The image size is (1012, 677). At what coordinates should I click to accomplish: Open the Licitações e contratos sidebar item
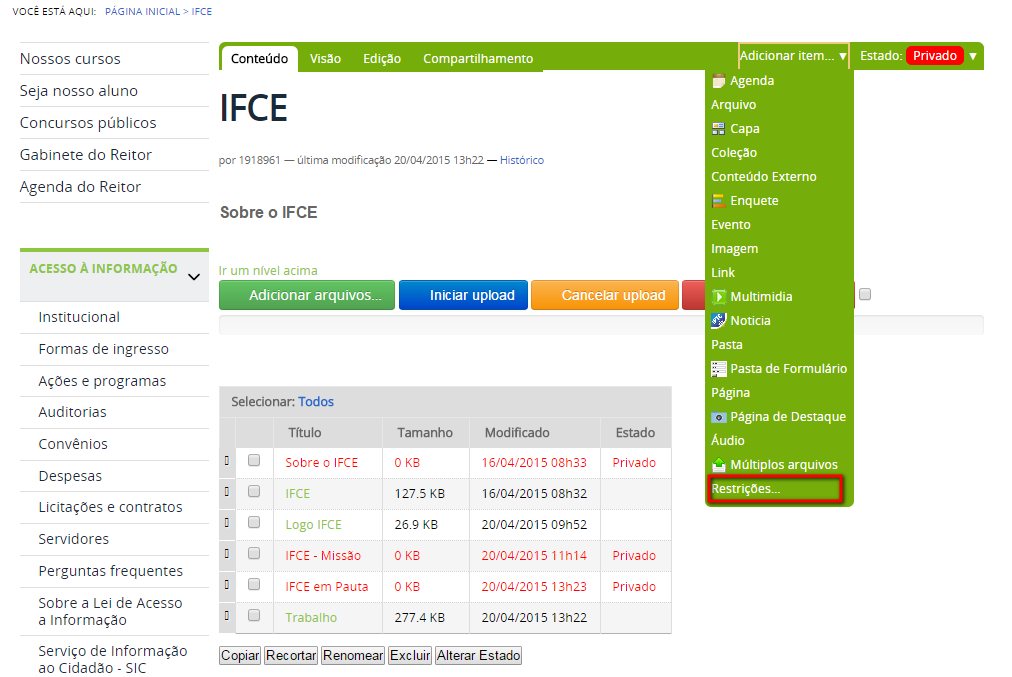pos(110,507)
